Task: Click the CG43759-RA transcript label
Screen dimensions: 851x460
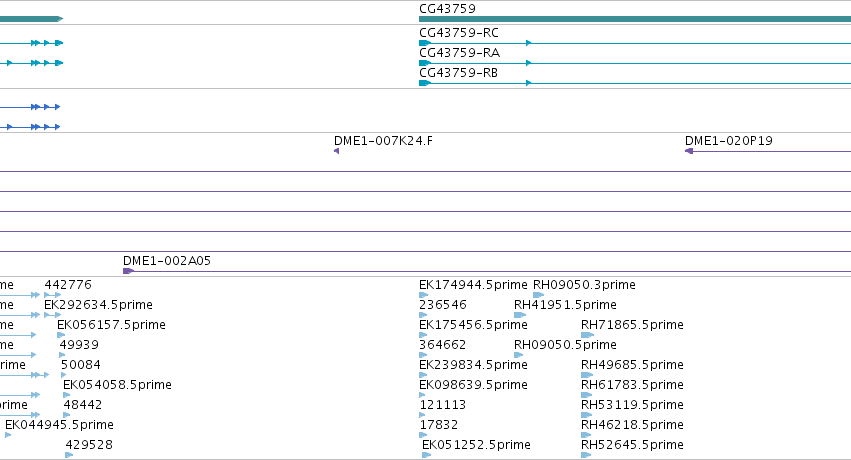Action: 459,53
